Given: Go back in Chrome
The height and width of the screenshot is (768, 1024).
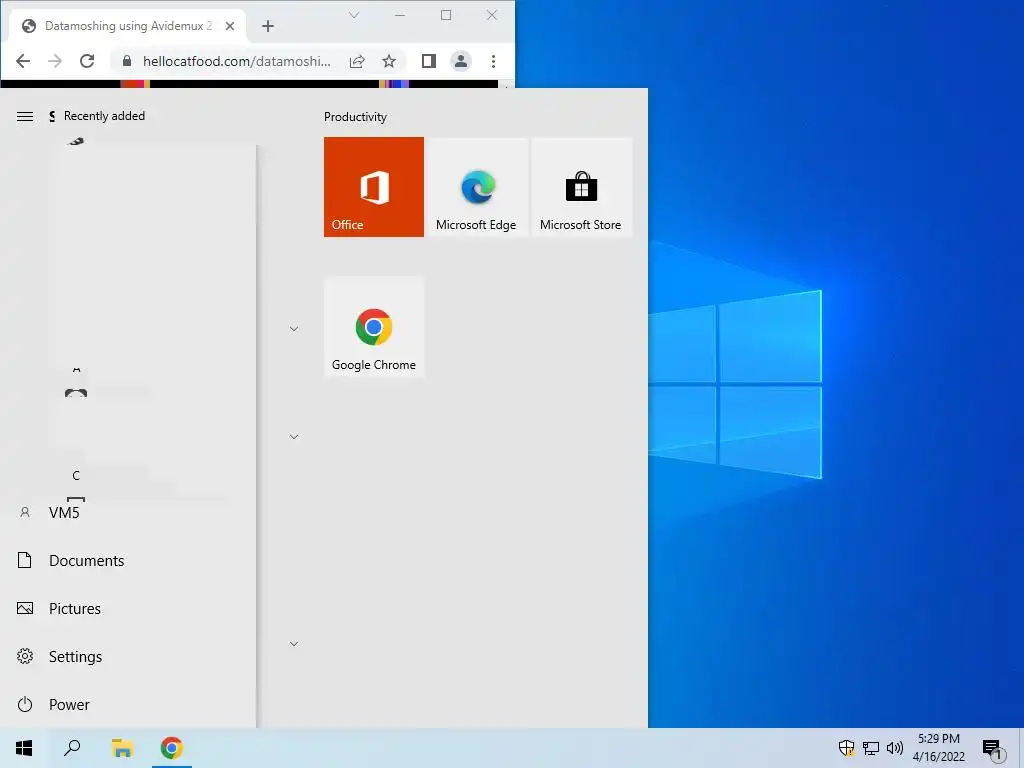Looking at the screenshot, I should [x=23, y=61].
